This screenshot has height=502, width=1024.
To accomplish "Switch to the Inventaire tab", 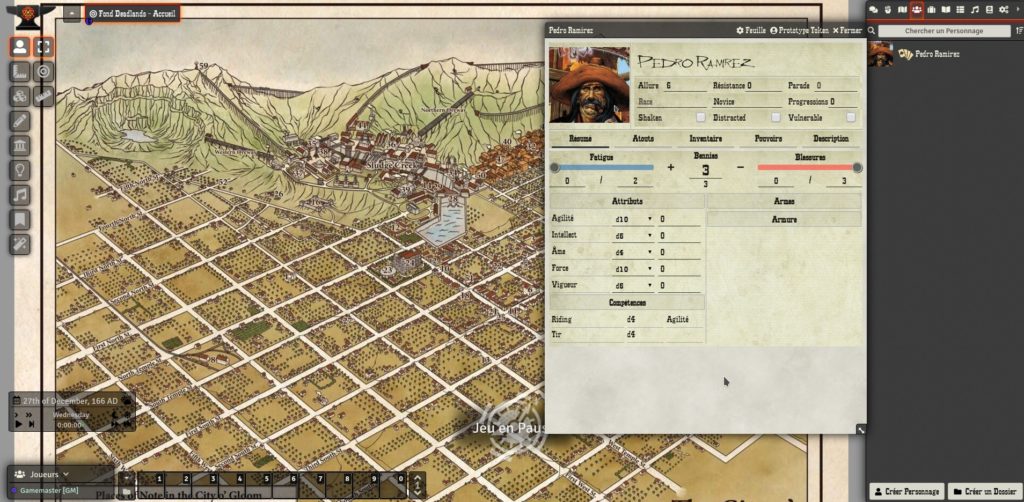I will click(706, 139).
